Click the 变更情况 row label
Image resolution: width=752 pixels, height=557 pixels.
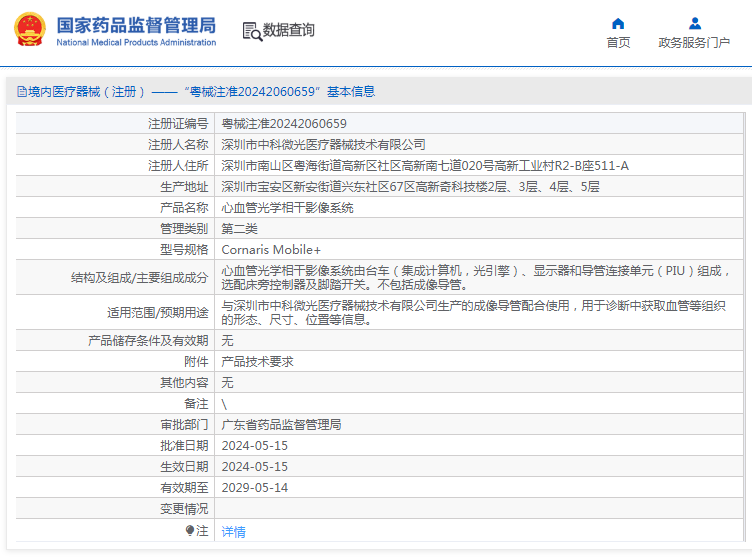pyautogui.click(x=184, y=509)
